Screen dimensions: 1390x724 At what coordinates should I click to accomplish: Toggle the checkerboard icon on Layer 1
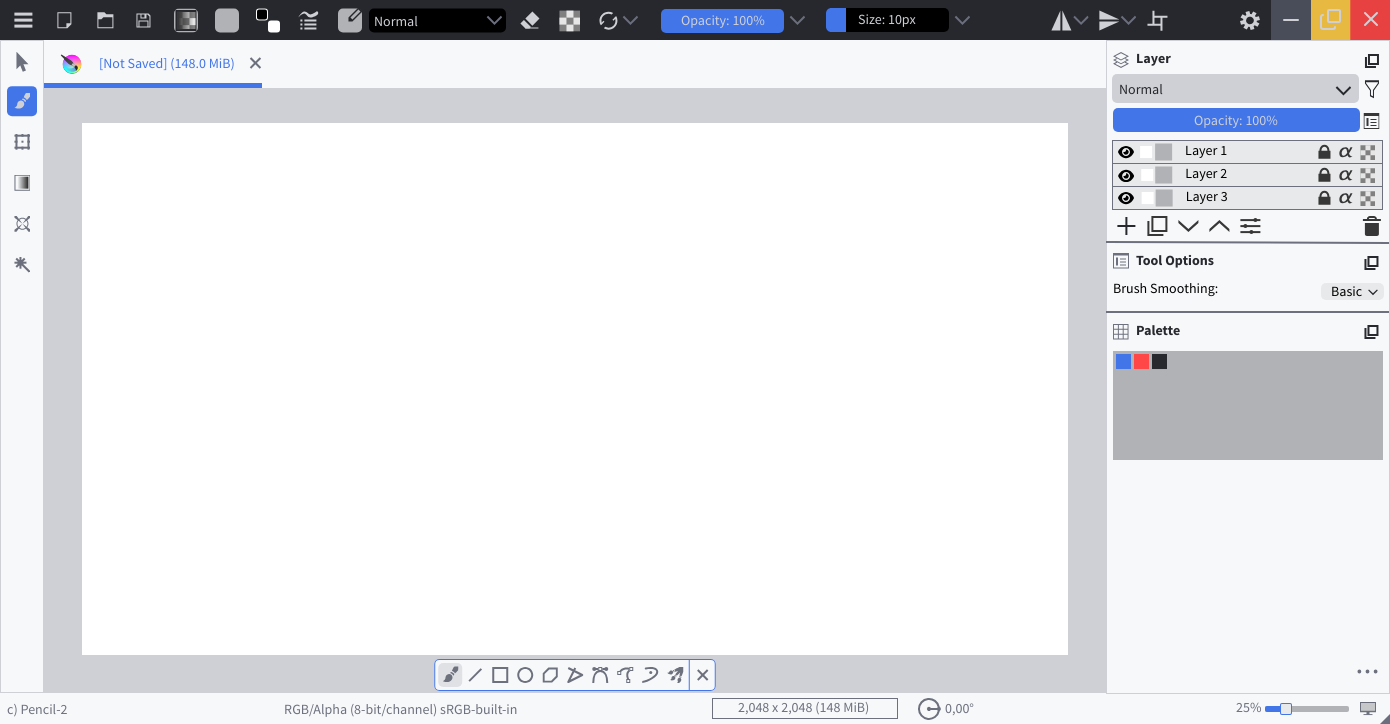click(1368, 152)
